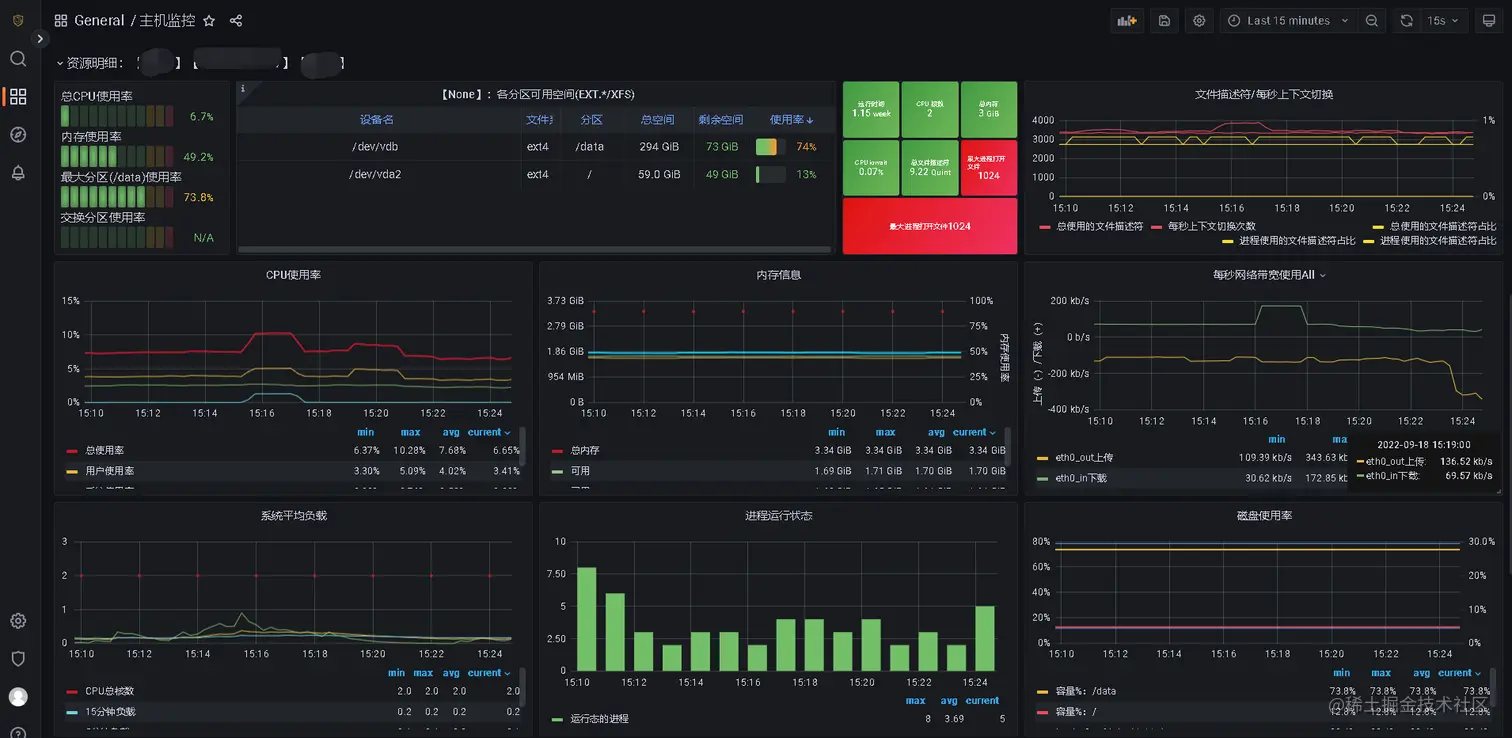
Task: Open Alerting bell icon
Action: (18, 173)
